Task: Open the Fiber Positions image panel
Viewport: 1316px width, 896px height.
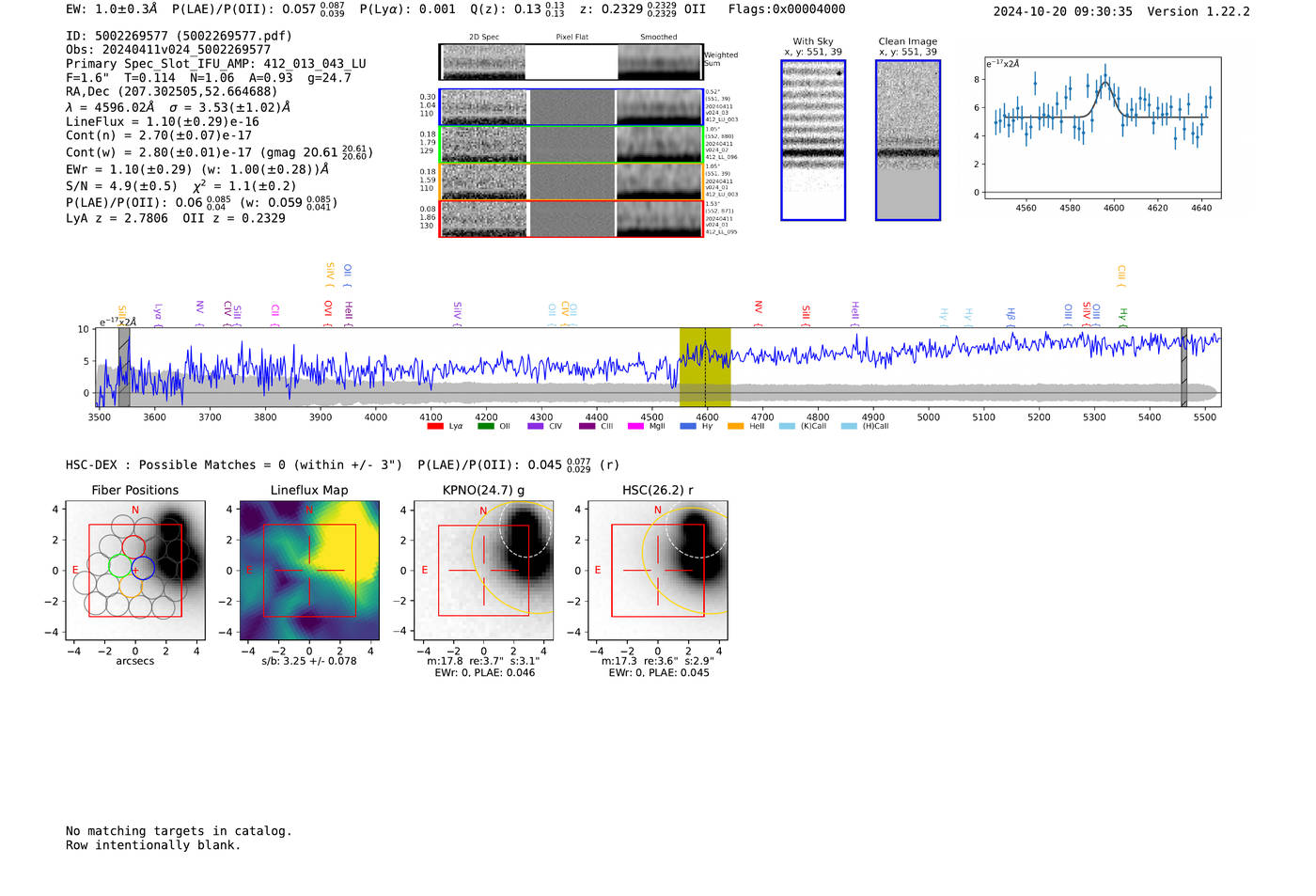Action: [135, 571]
